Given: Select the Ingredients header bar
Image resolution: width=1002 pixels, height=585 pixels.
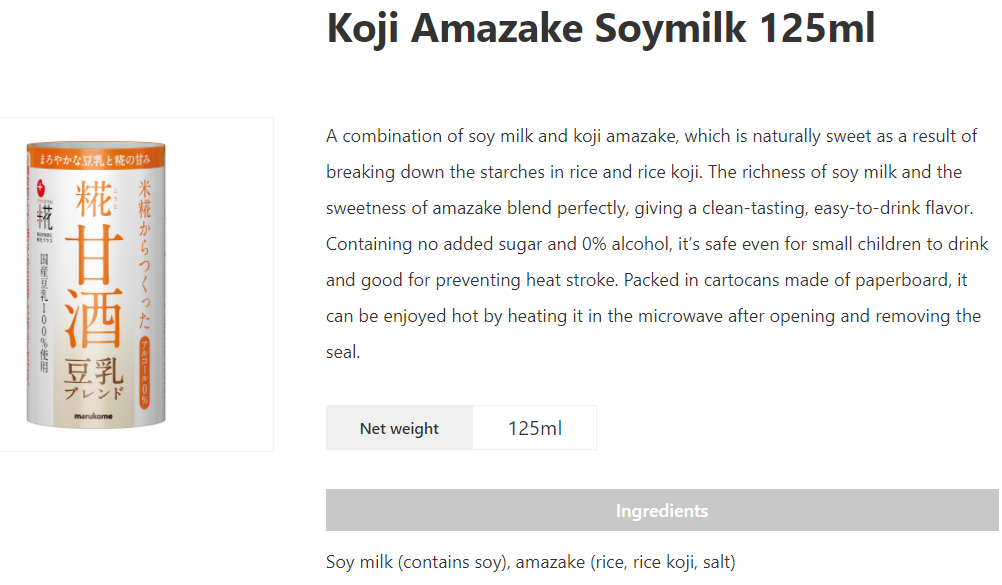Looking at the screenshot, I should click(662, 510).
